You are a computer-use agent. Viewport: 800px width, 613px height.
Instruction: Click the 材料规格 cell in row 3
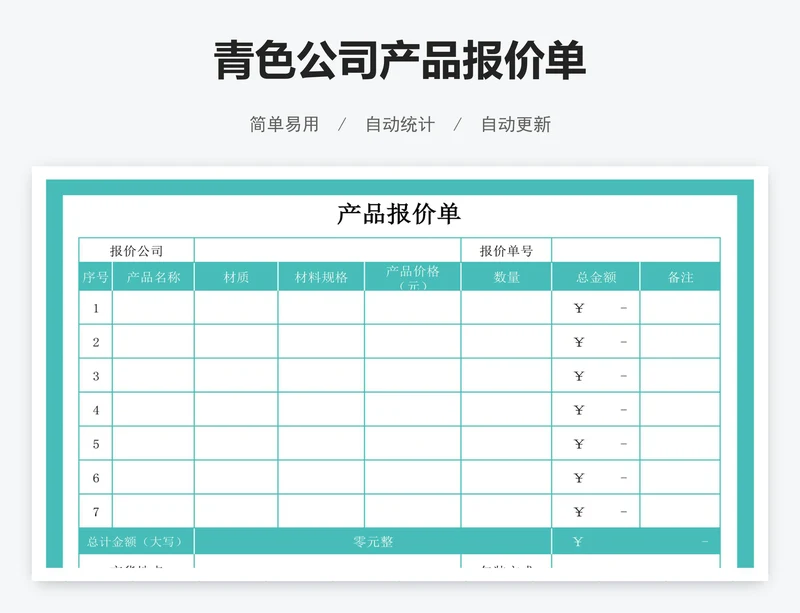(x=321, y=376)
